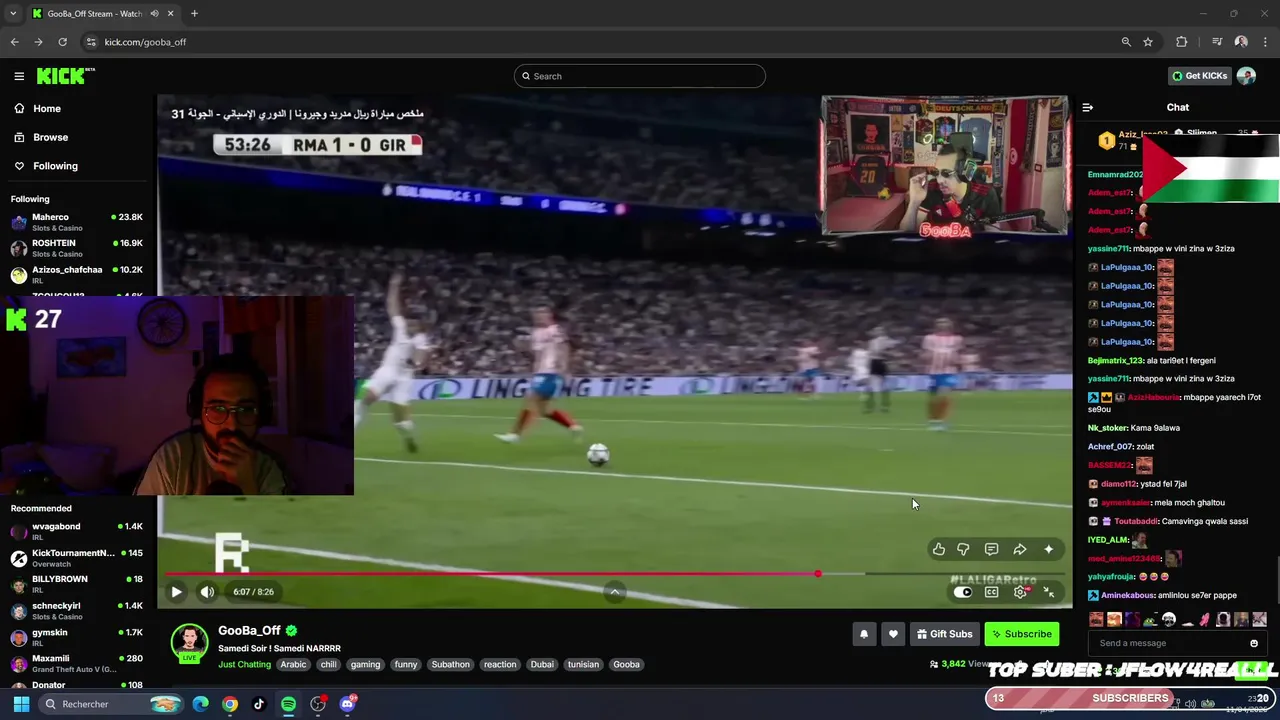This screenshot has height=720, width=1280.
Task: Select the reaction tag
Action: pyautogui.click(x=500, y=664)
